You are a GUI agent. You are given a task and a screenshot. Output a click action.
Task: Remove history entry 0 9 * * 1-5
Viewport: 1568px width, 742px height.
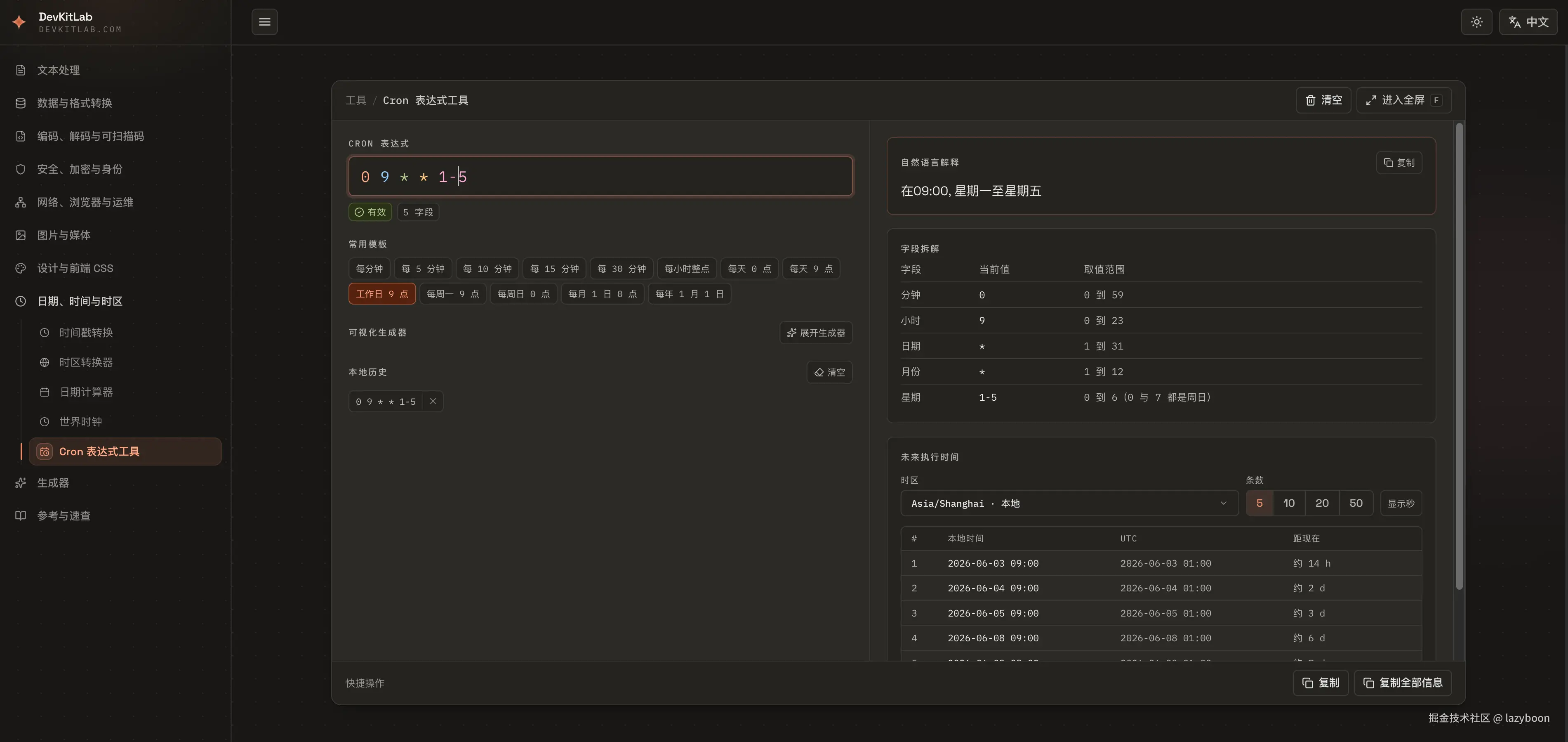[433, 402]
